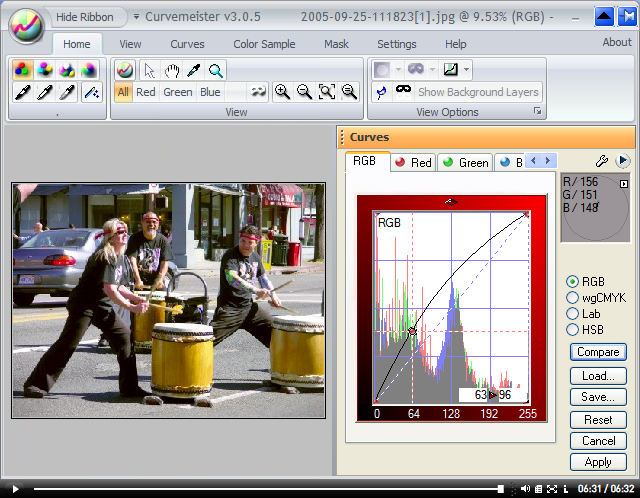Screen dimensions: 640x498
Task: Expand the color readout panel square button
Action: tap(624, 184)
